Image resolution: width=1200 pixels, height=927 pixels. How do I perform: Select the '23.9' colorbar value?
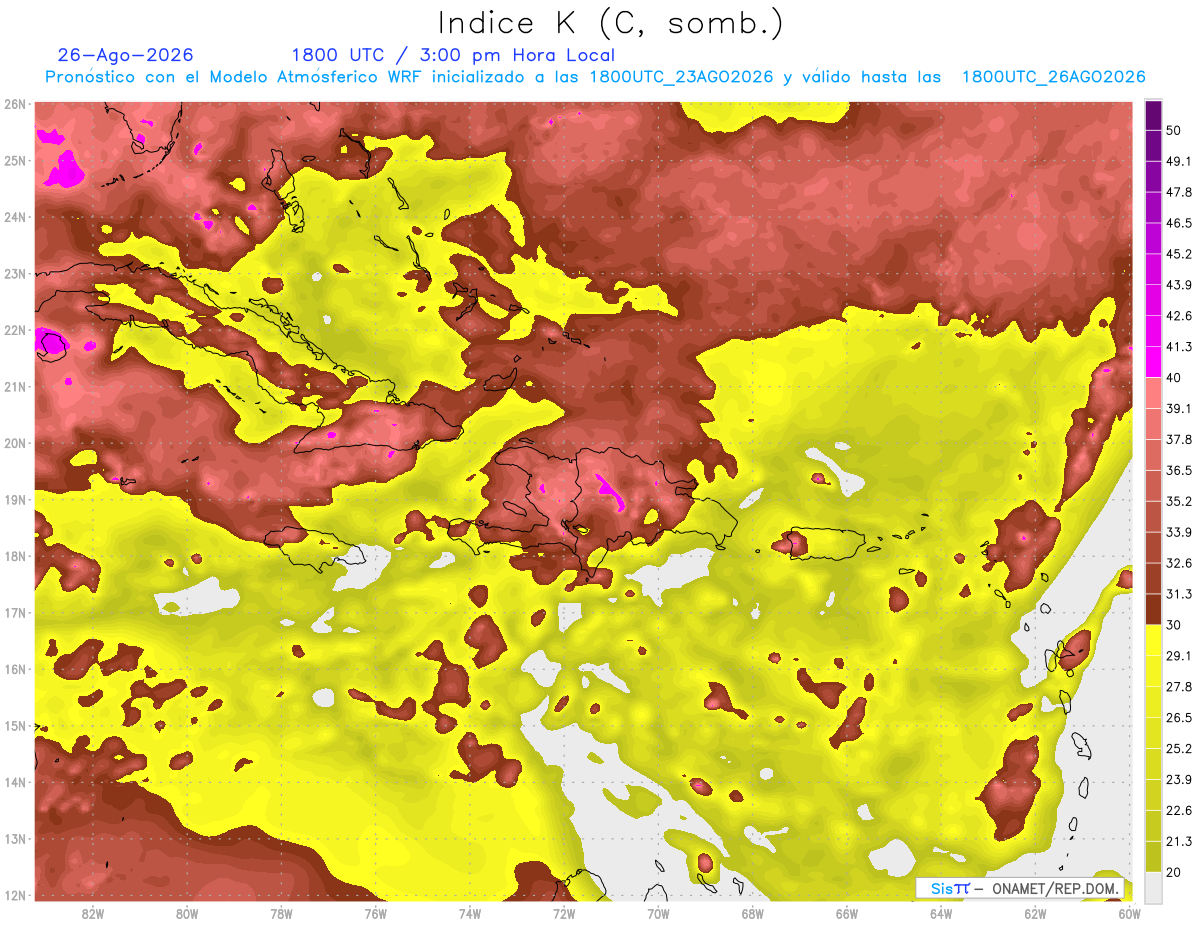click(1178, 779)
